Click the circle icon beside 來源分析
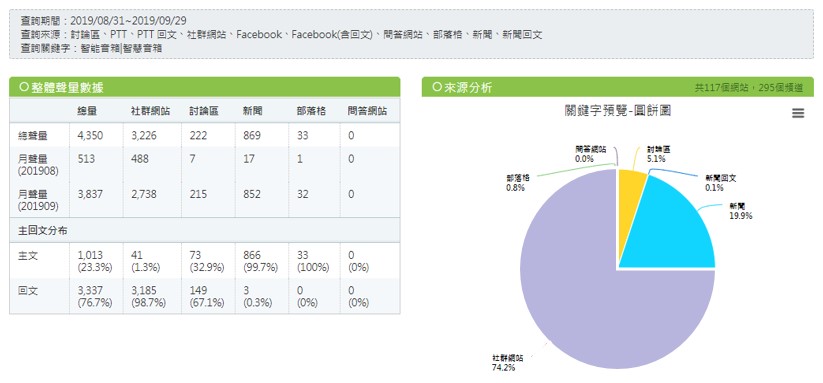 (437, 87)
